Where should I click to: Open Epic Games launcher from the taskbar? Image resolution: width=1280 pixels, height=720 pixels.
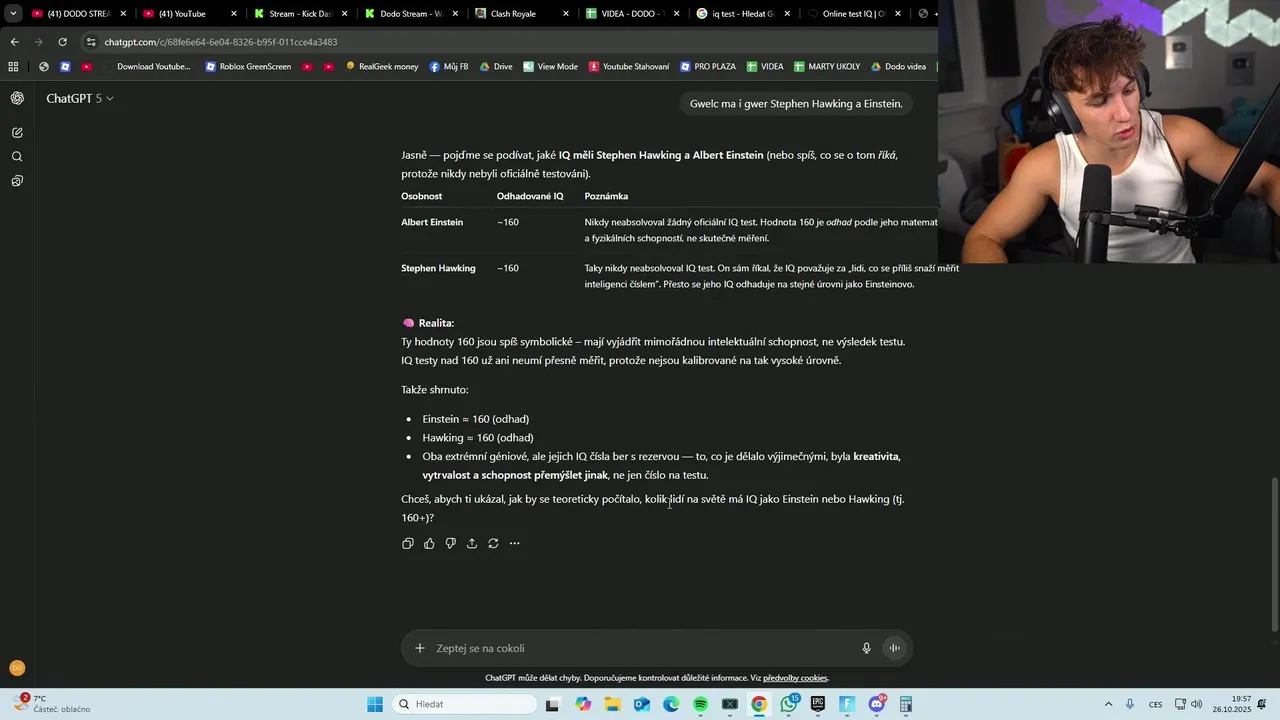tap(818, 704)
